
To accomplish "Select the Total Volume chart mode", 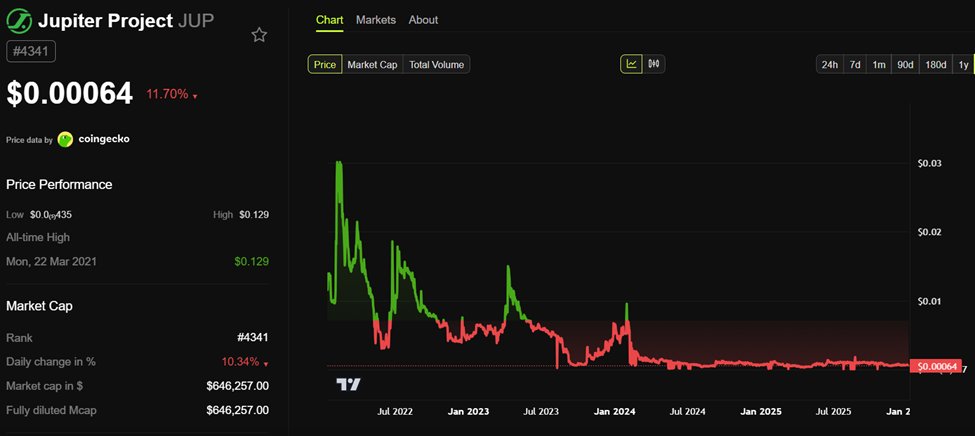I will pyautogui.click(x=437, y=65).
